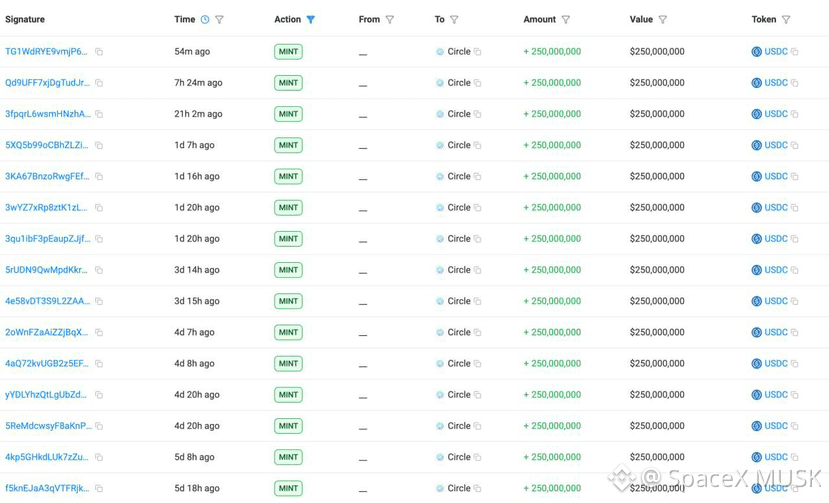
Task: Copy Circle address in 1d 7h ago row
Action: pos(477,145)
